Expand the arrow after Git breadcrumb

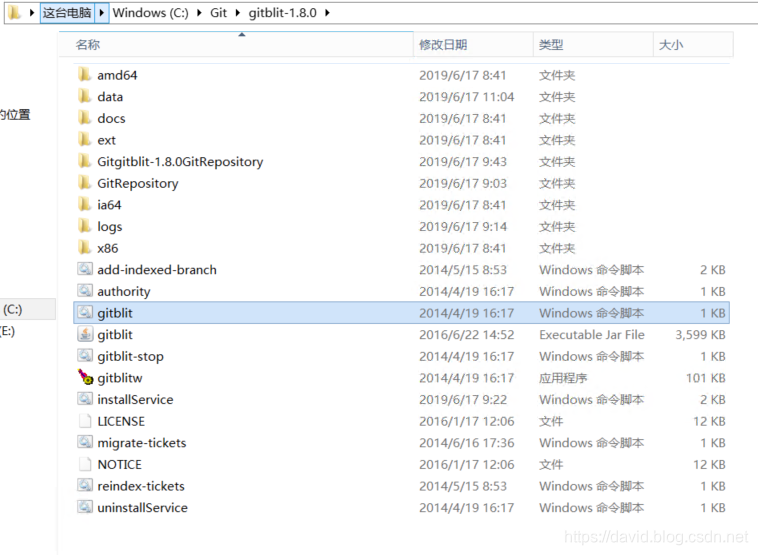(x=237, y=13)
